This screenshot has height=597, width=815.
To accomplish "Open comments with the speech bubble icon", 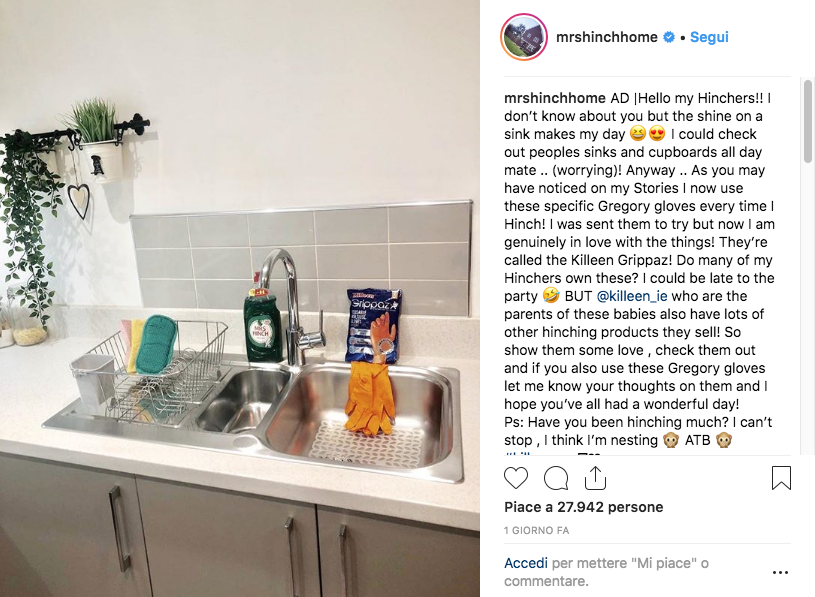I will [x=556, y=478].
